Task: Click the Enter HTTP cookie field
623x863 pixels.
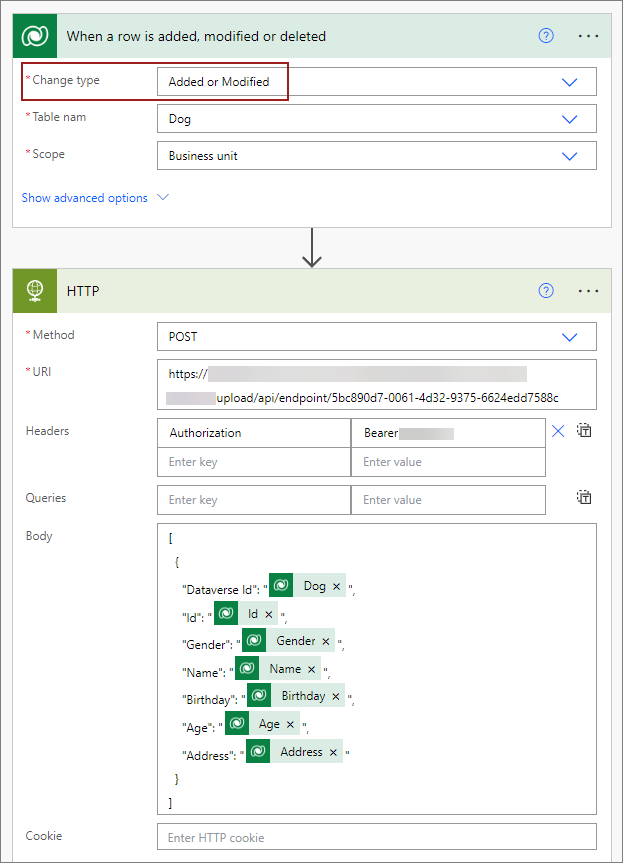Action: [x=377, y=837]
